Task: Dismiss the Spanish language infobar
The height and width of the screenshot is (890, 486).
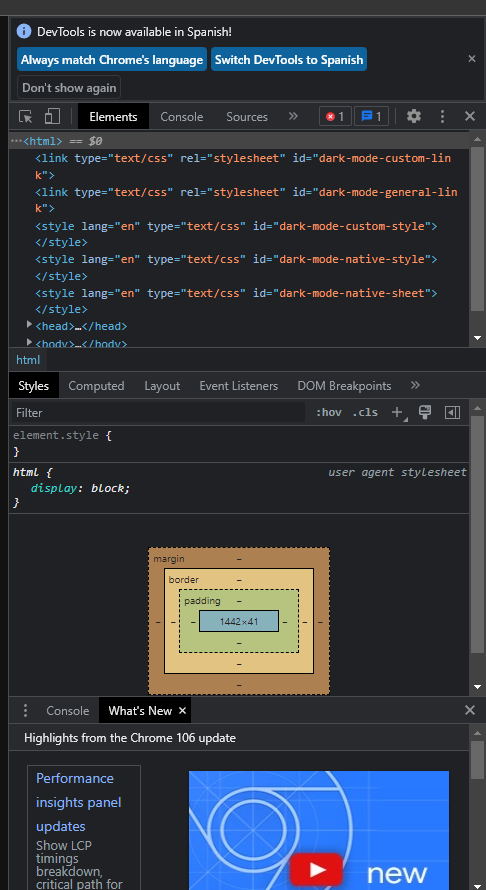Action: tap(472, 58)
